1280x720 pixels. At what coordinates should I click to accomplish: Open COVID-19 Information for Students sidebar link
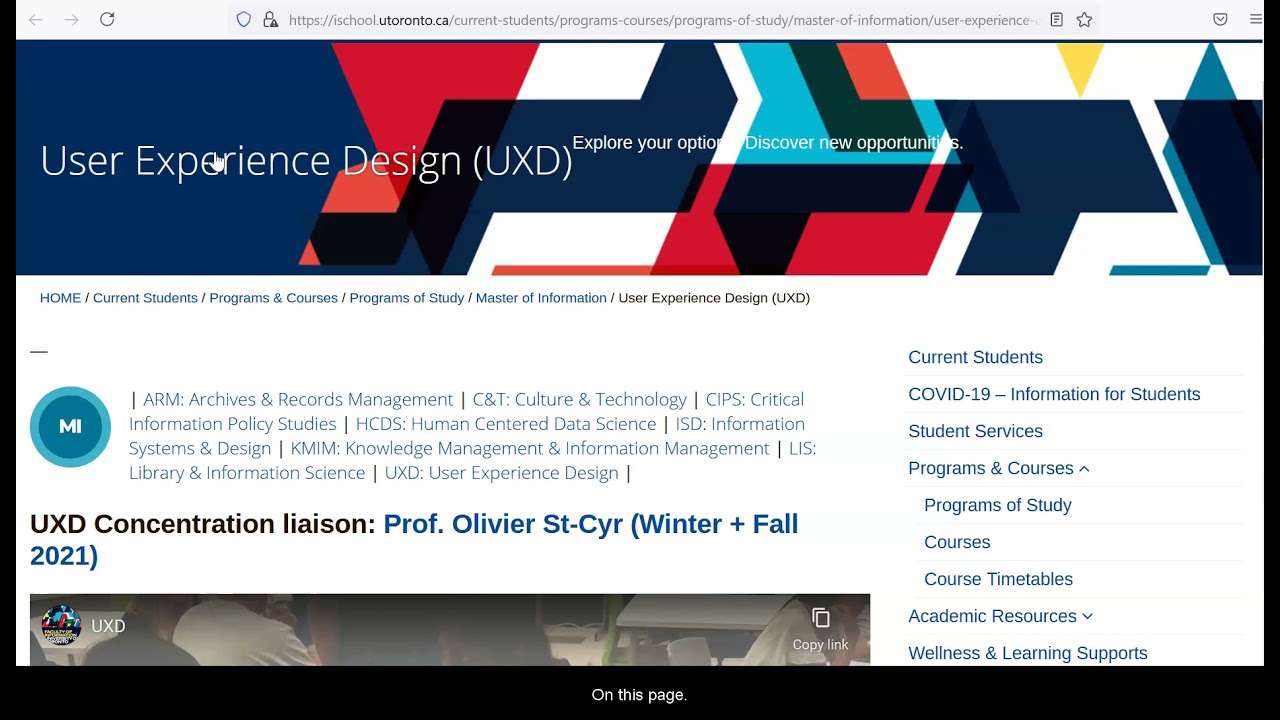(1054, 394)
